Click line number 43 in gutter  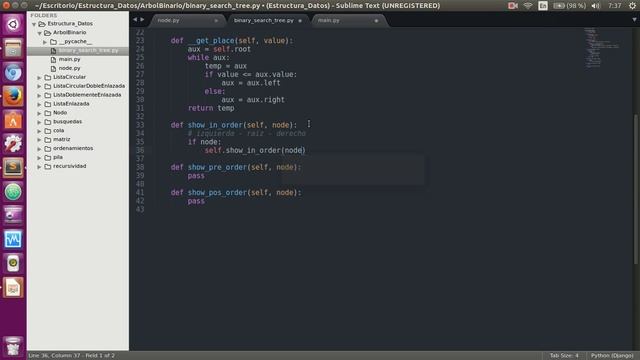tap(140, 209)
